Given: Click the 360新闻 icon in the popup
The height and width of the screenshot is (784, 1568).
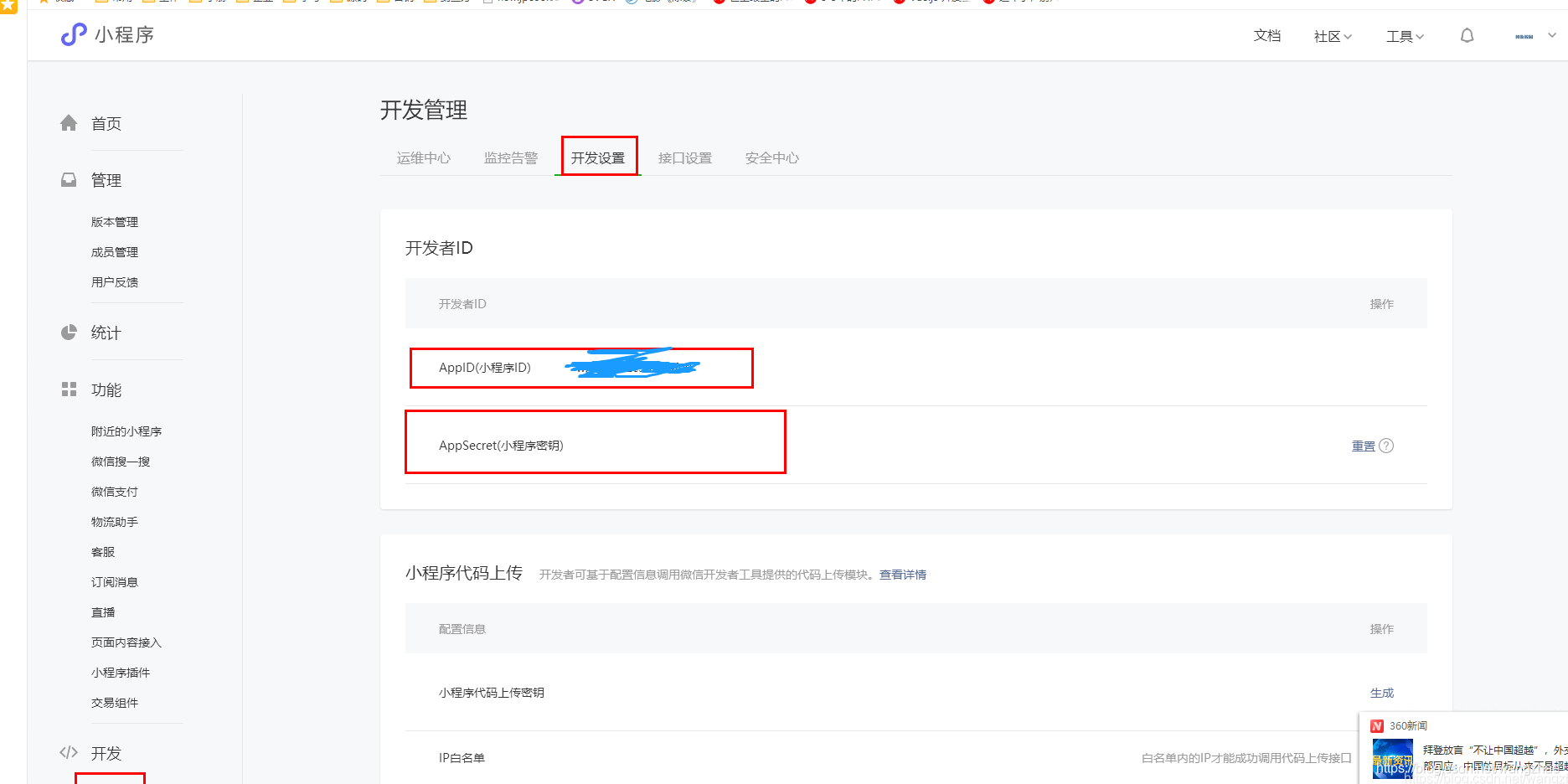Looking at the screenshot, I should 1378,725.
